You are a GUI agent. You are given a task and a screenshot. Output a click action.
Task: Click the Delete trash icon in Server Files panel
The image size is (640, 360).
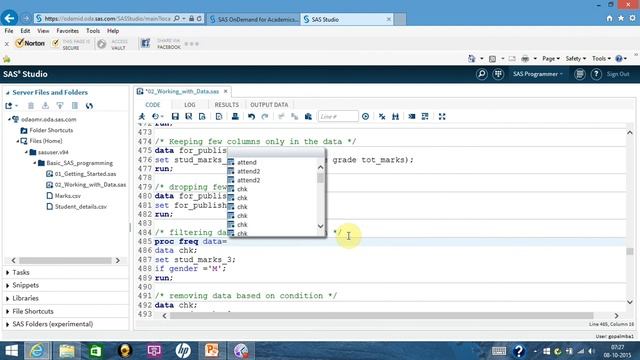click(x=31, y=106)
